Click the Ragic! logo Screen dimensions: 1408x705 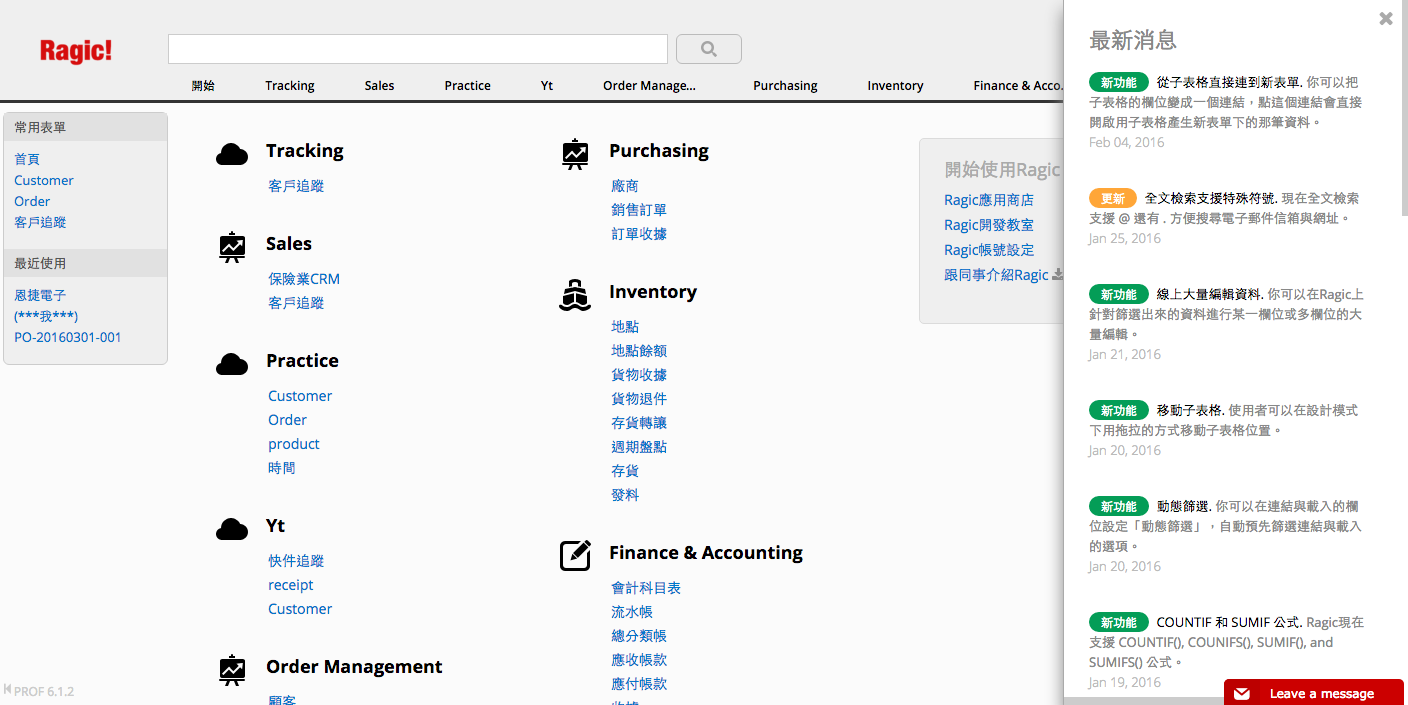[x=76, y=51]
